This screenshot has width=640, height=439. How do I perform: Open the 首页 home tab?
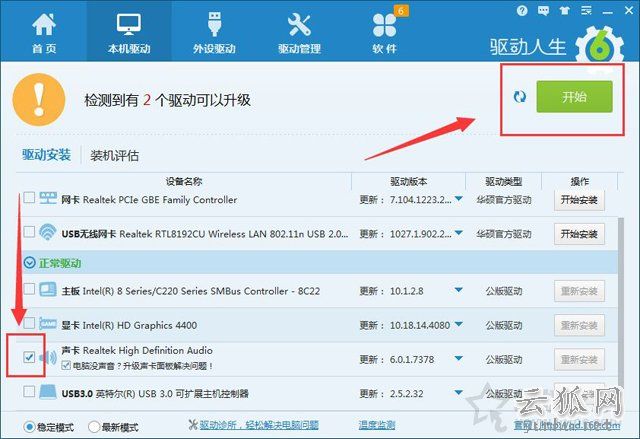44,33
